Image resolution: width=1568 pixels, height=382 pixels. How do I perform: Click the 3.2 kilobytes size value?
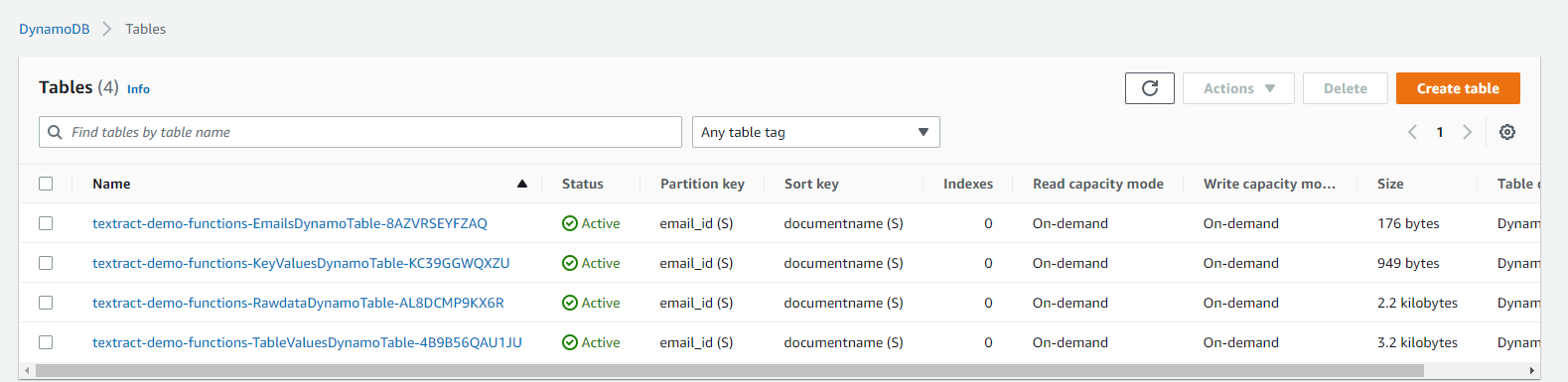click(1417, 342)
